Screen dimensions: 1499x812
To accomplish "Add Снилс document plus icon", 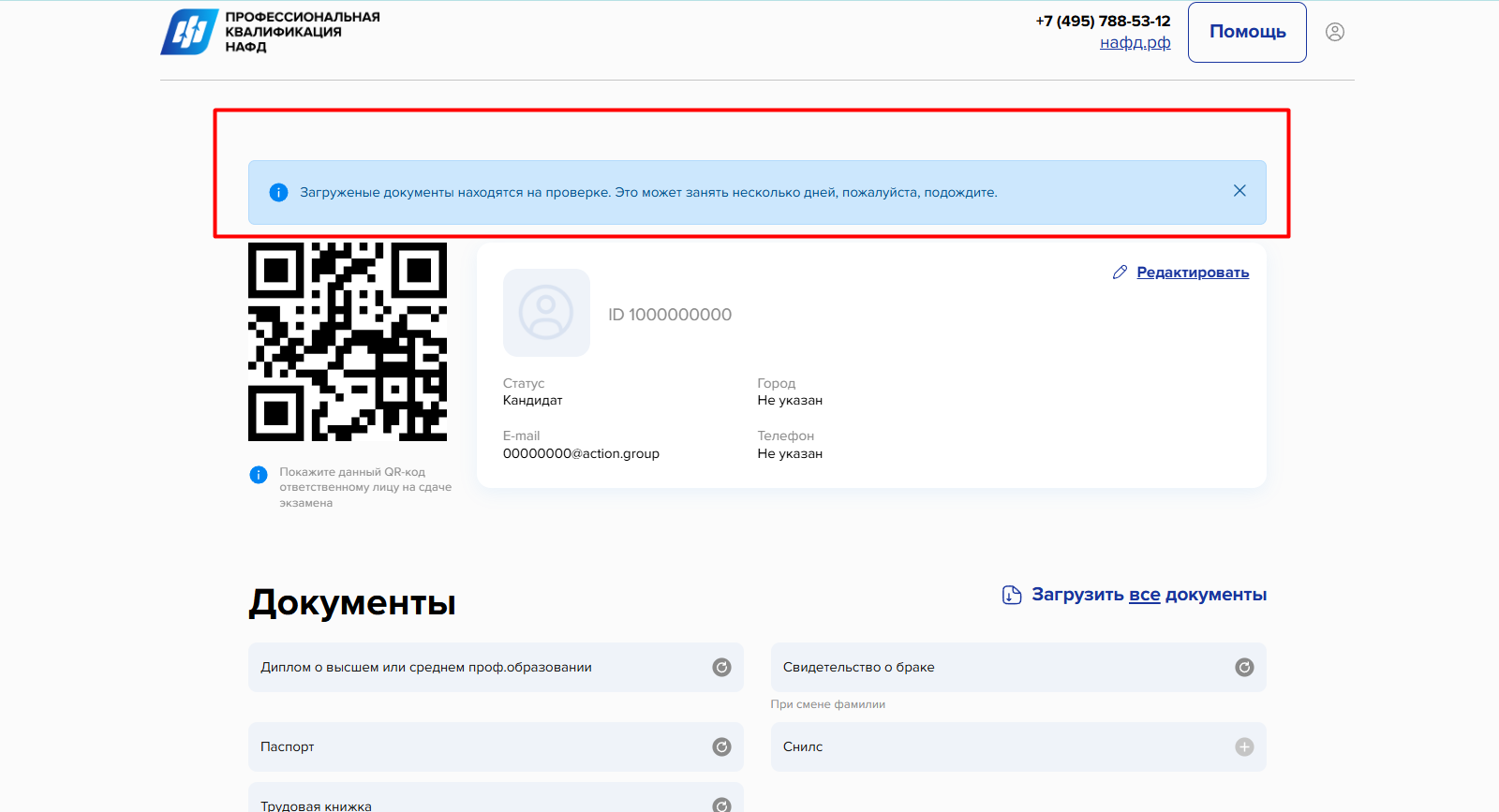I will click(x=1244, y=746).
